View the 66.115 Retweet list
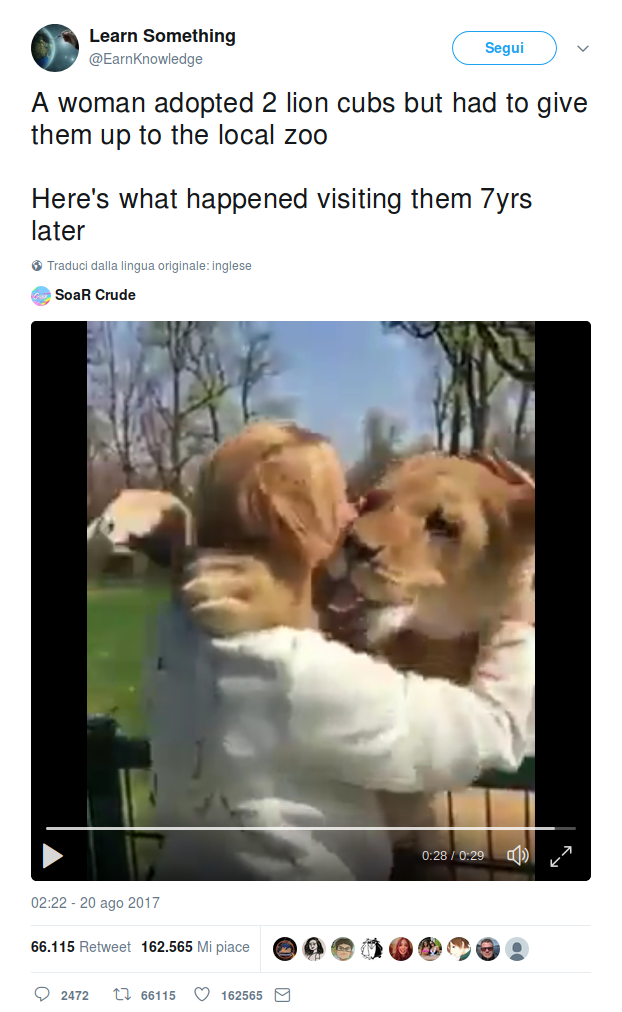Screen dimensions: 622x1012 click(81, 947)
